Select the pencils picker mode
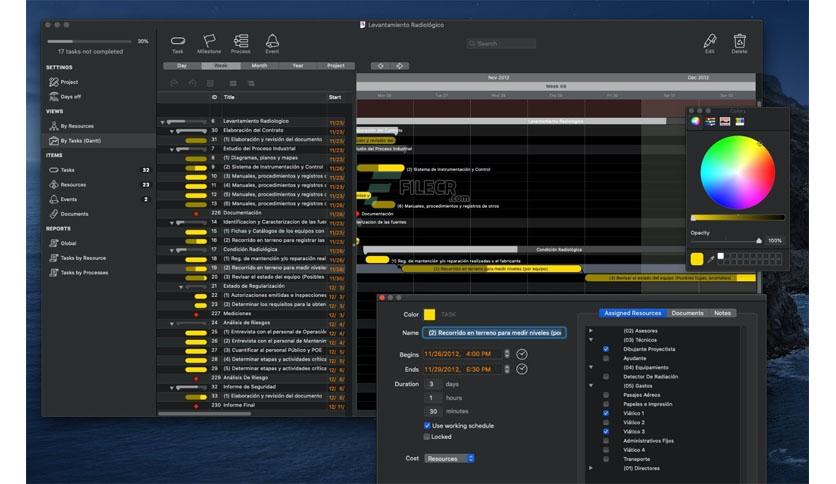836x484 pixels. (x=740, y=122)
